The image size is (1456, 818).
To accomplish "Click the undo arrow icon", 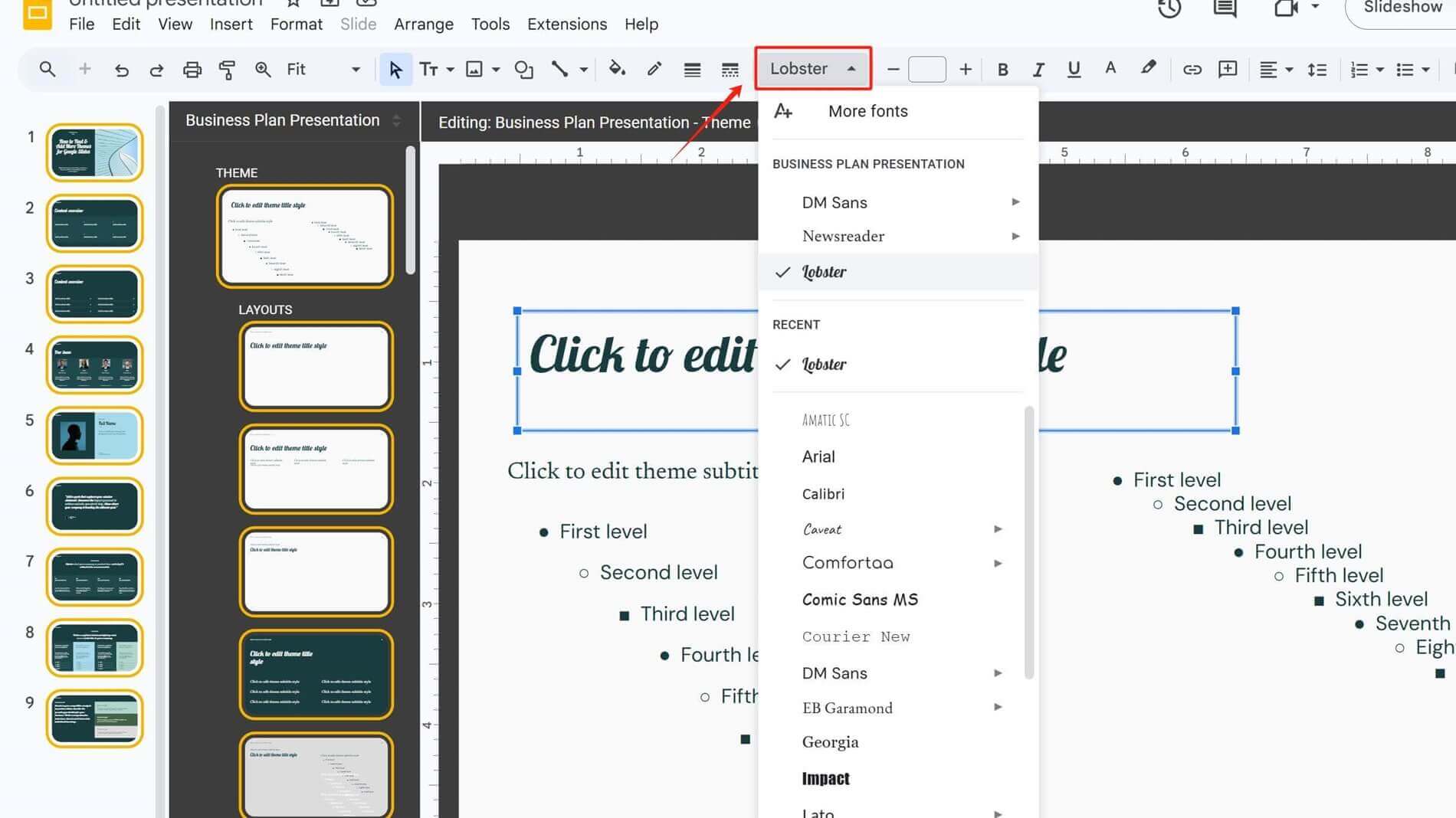I will coord(121,70).
